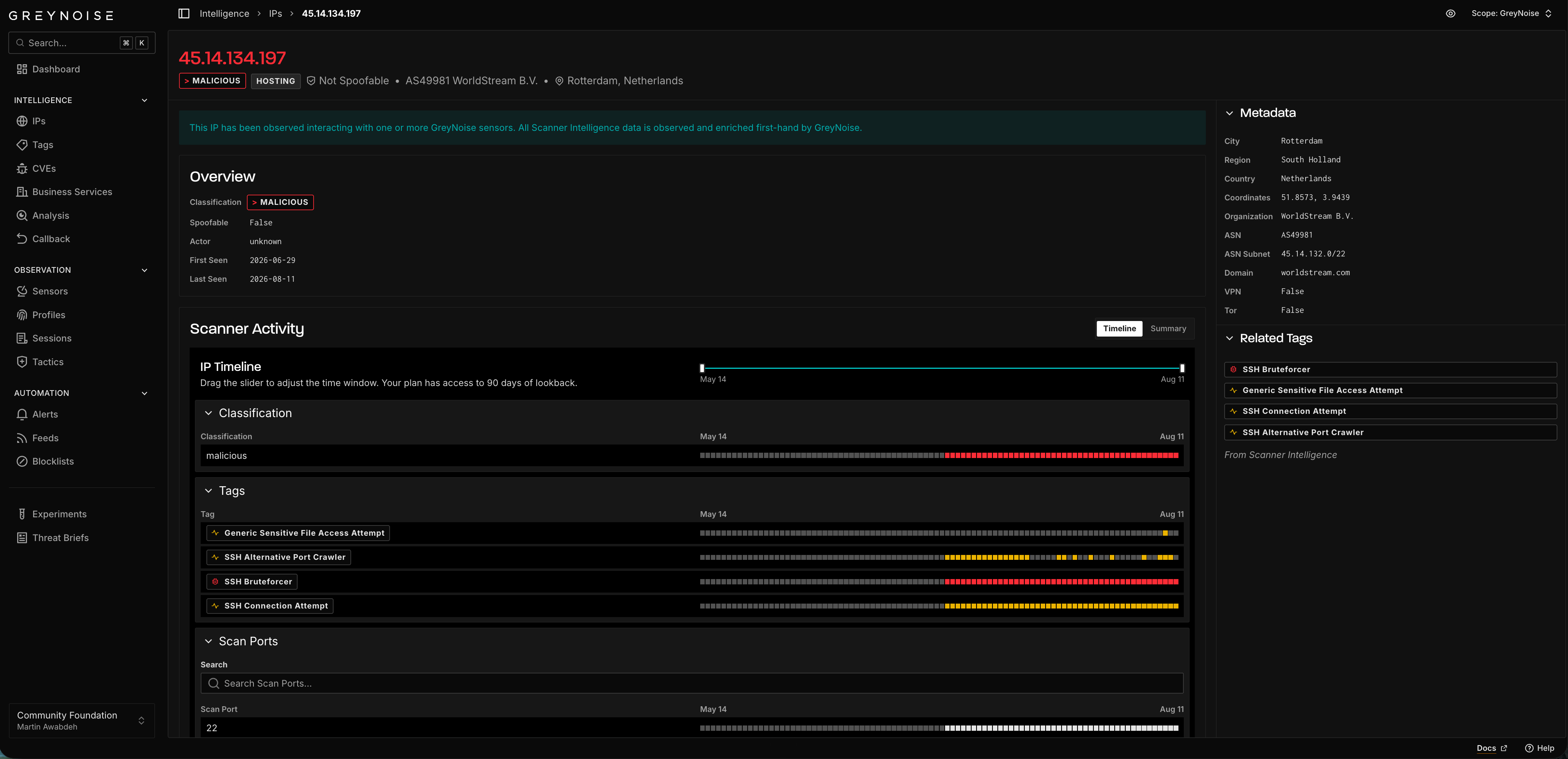Open SSH Alternative Port Crawler in Related Tags
The image size is (1568, 759).
pyautogui.click(x=1390, y=433)
